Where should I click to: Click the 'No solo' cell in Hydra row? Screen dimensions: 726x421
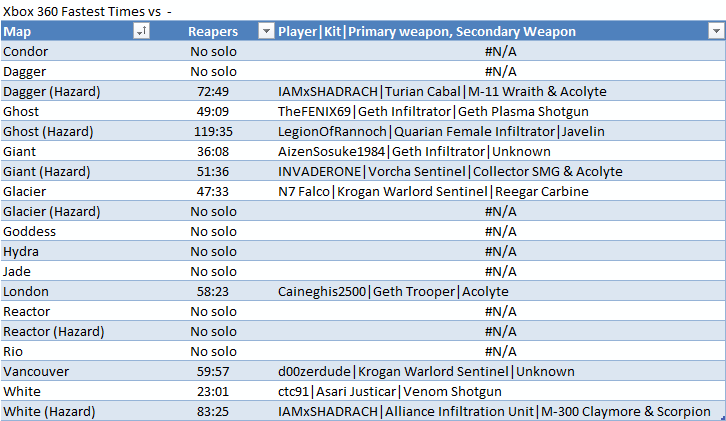(x=213, y=251)
